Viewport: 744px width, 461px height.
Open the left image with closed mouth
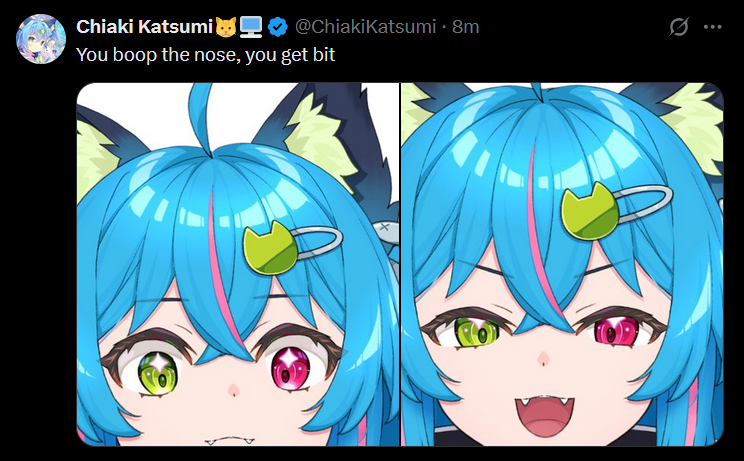[238, 264]
